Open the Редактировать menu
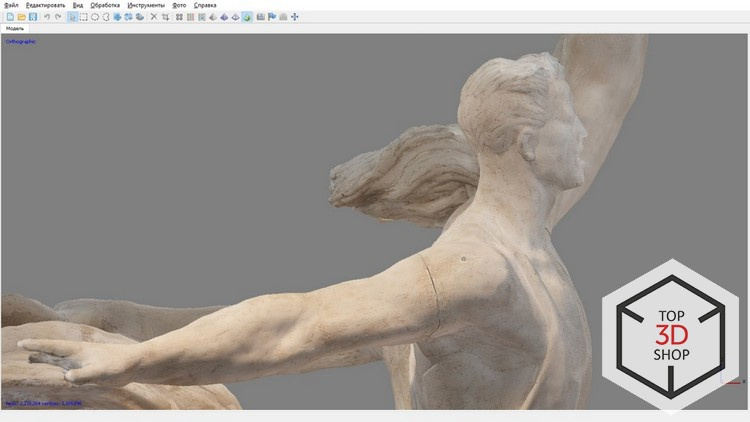The width and height of the screenshot is (750, 422). [x=45, y=5]
